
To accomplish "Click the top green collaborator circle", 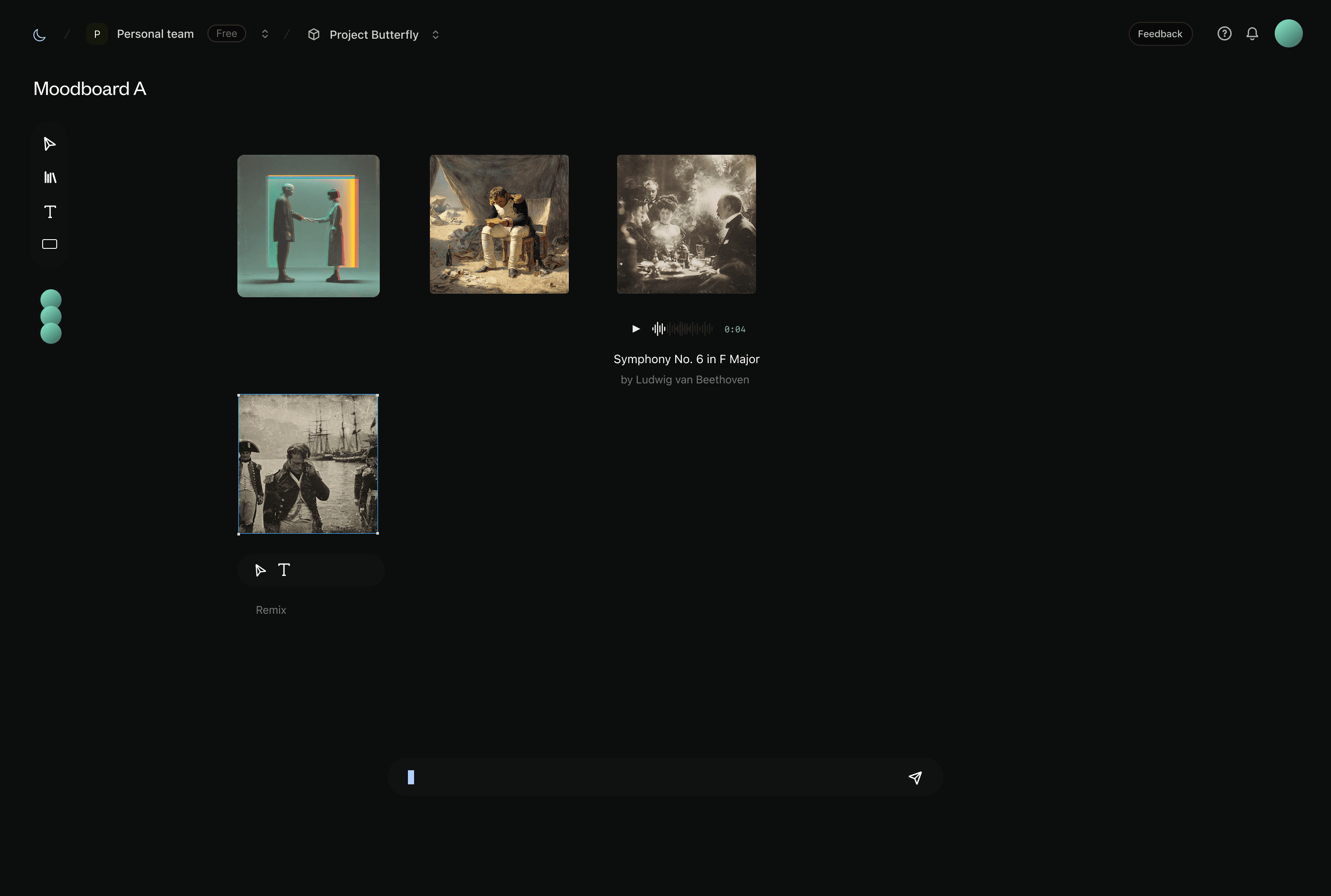I will tap(51, 298).
